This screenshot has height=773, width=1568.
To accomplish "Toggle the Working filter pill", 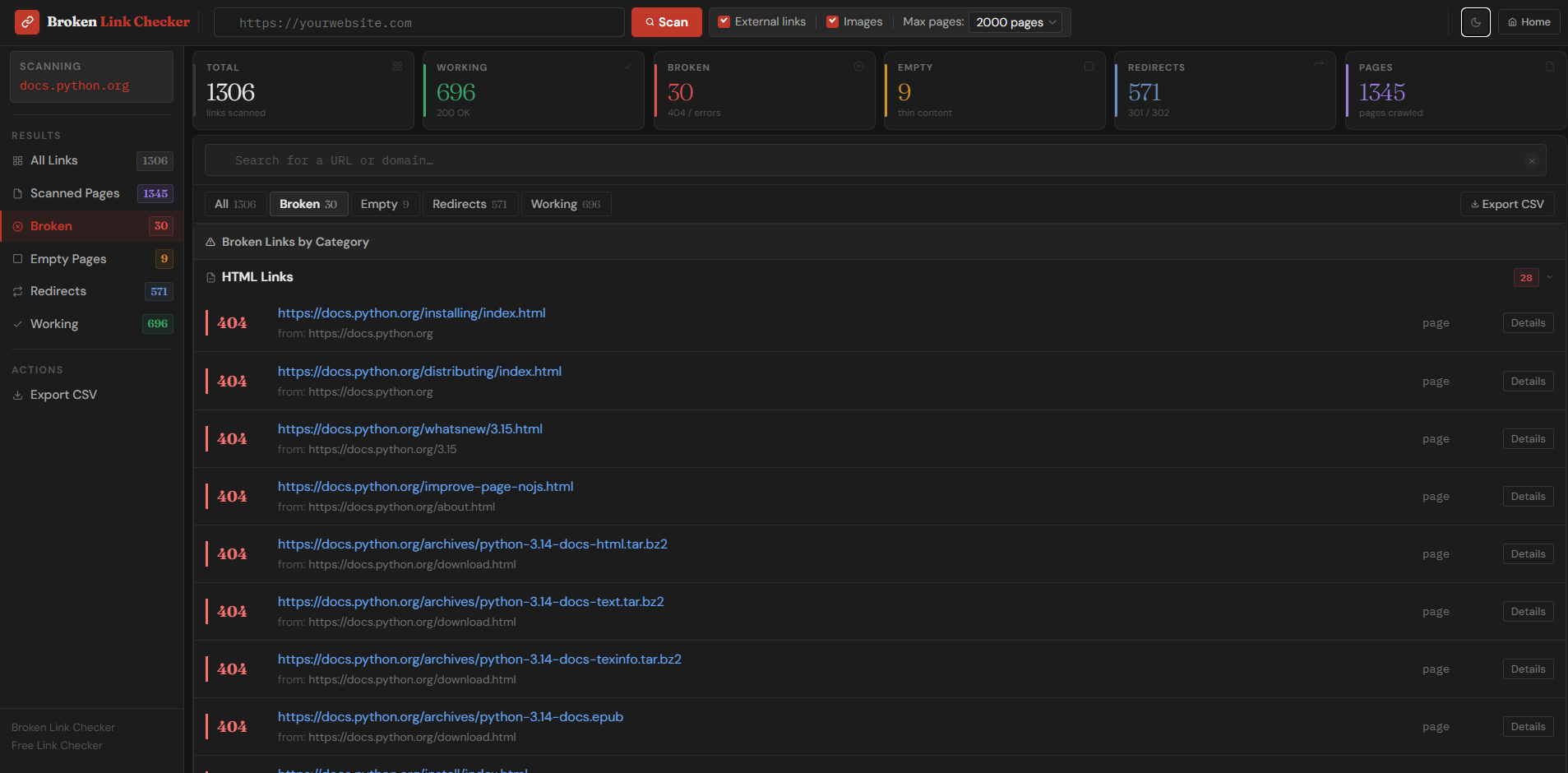I will (x=566, y=203).
